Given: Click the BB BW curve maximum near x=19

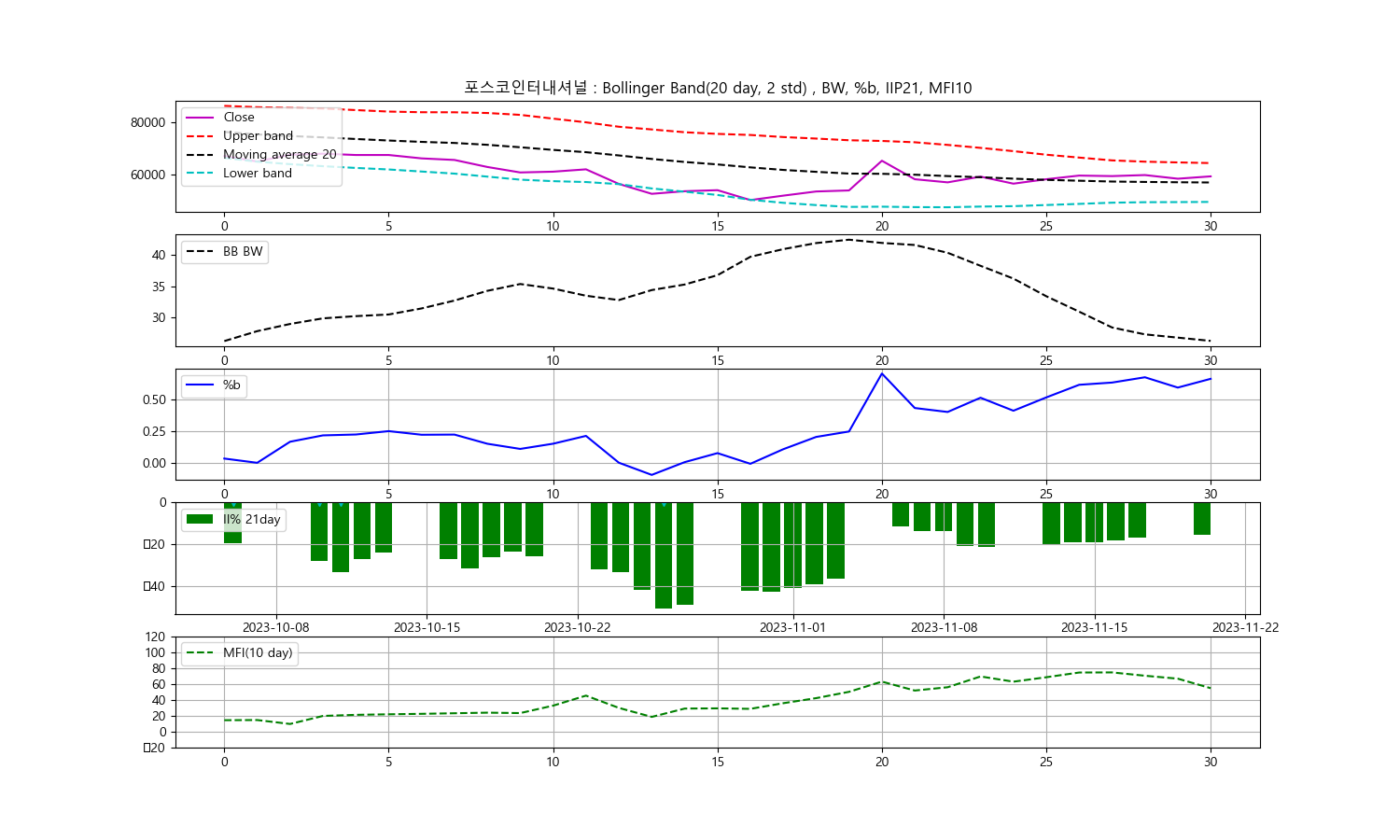Looking at the screenshot, I should coord(849,240).
